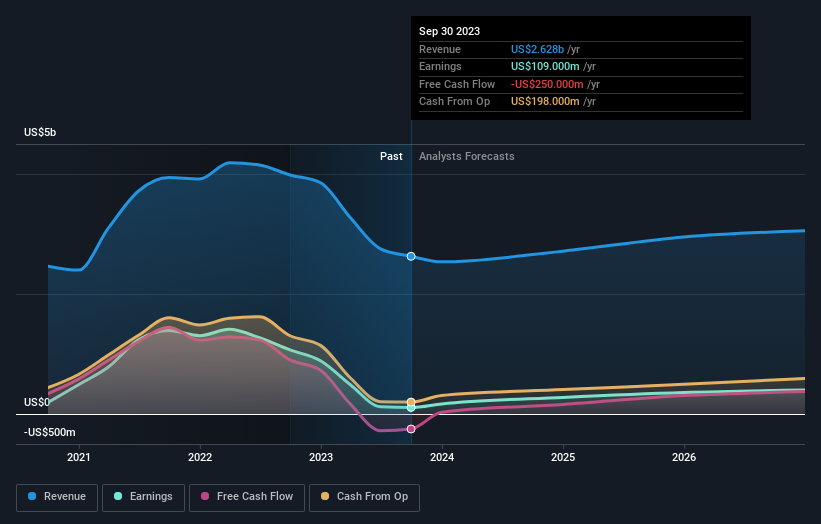The height and width of the screenshot is (524, 821).
Task: Click the 2026 x-axis label
Action: (684, 458)
